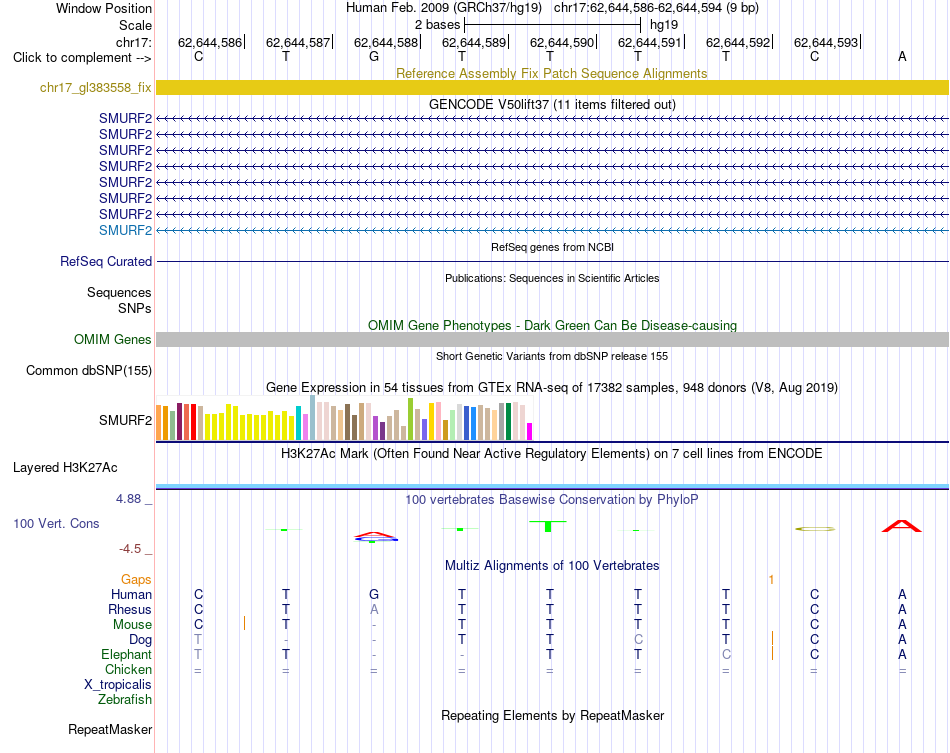Open the Layered H3K27Ac track label
This screenshot has height=753, width=950.
tap(65, 467)
